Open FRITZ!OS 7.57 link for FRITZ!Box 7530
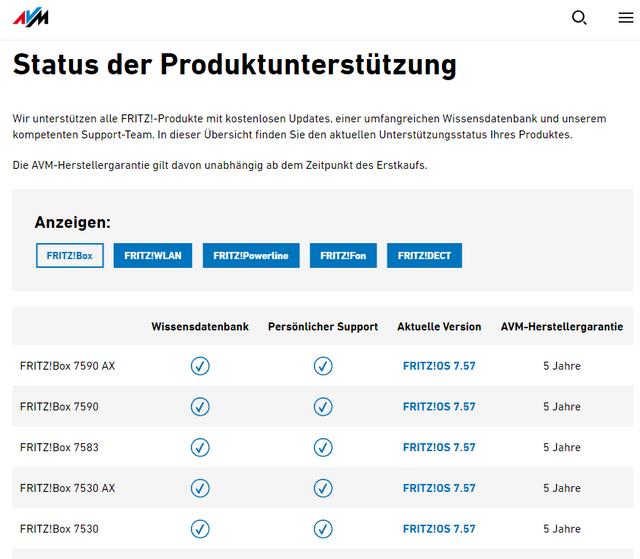Screen dimensions: 640x559 click(439, 529)
